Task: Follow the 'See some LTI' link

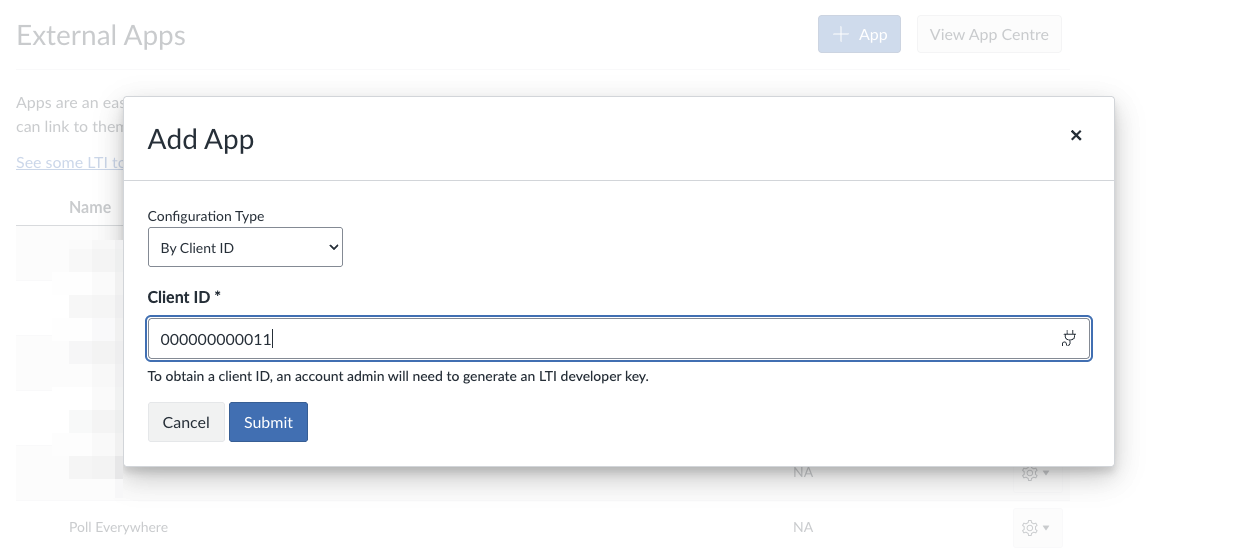Action: coord(70,162)
